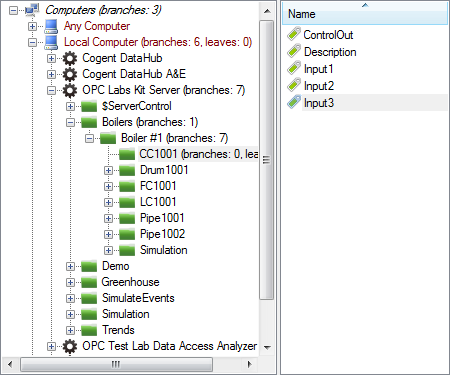Expand the Cogent DataHub A&E node
The height and width of the screenshot is (375, 450).
click(51, 74)
